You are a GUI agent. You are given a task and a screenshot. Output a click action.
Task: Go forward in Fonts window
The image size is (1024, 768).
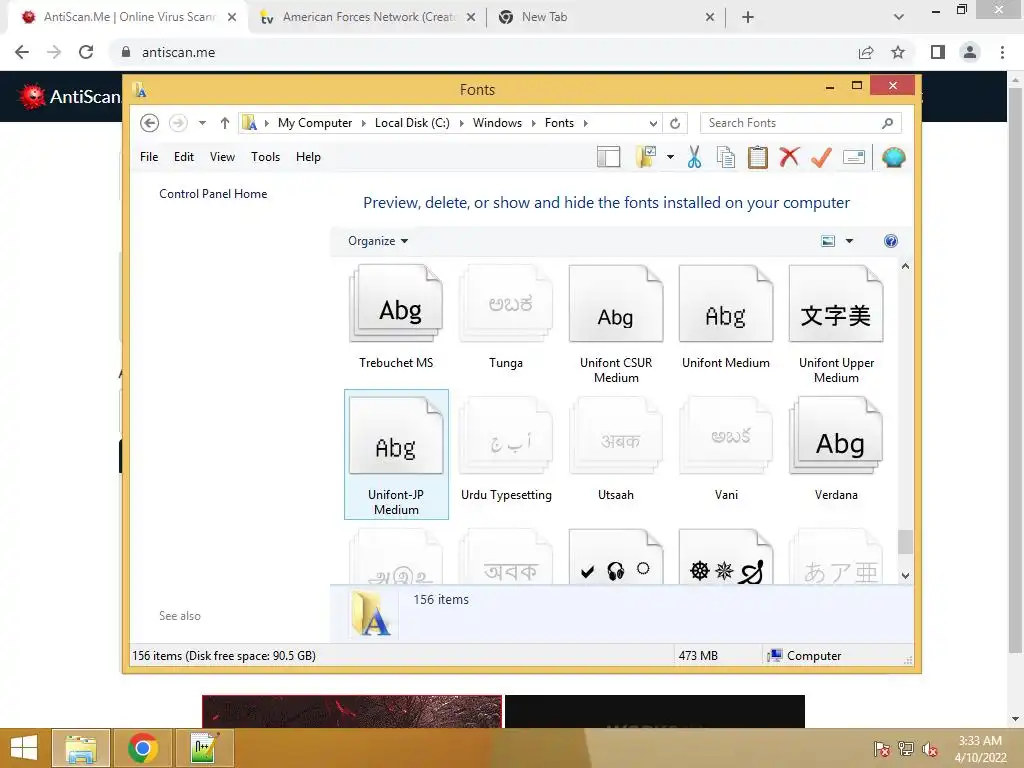click(178, 123)
